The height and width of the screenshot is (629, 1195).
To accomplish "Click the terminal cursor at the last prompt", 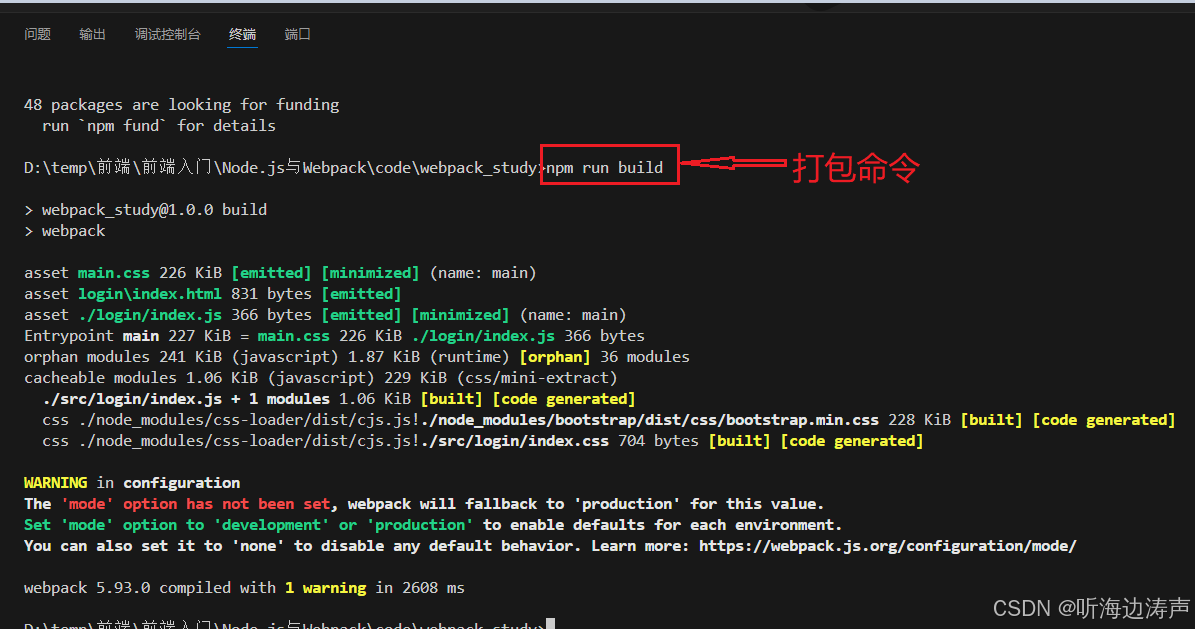I will pos(550,624).
